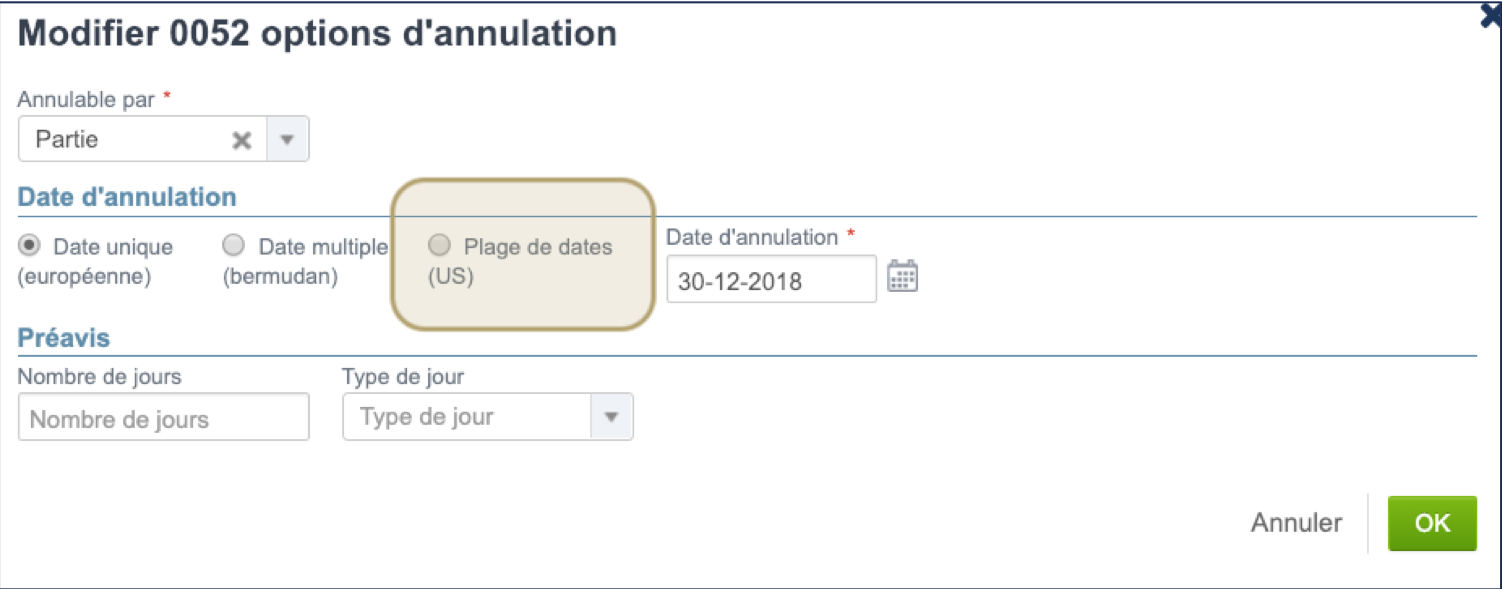Cancel the dialog via Annuler

(x=1295, y=522)
